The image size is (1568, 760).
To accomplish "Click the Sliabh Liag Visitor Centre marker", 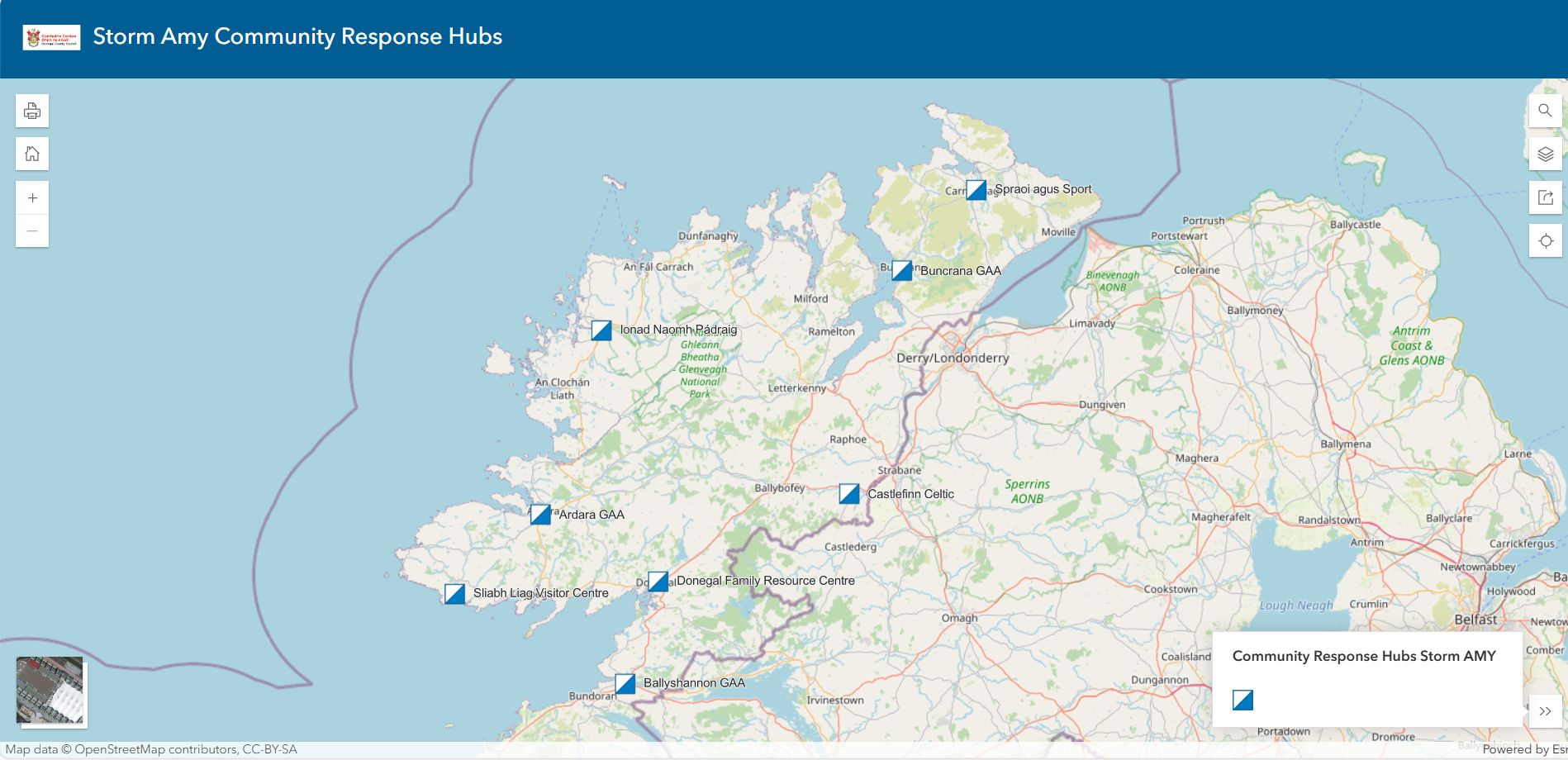I will (454, 594).
